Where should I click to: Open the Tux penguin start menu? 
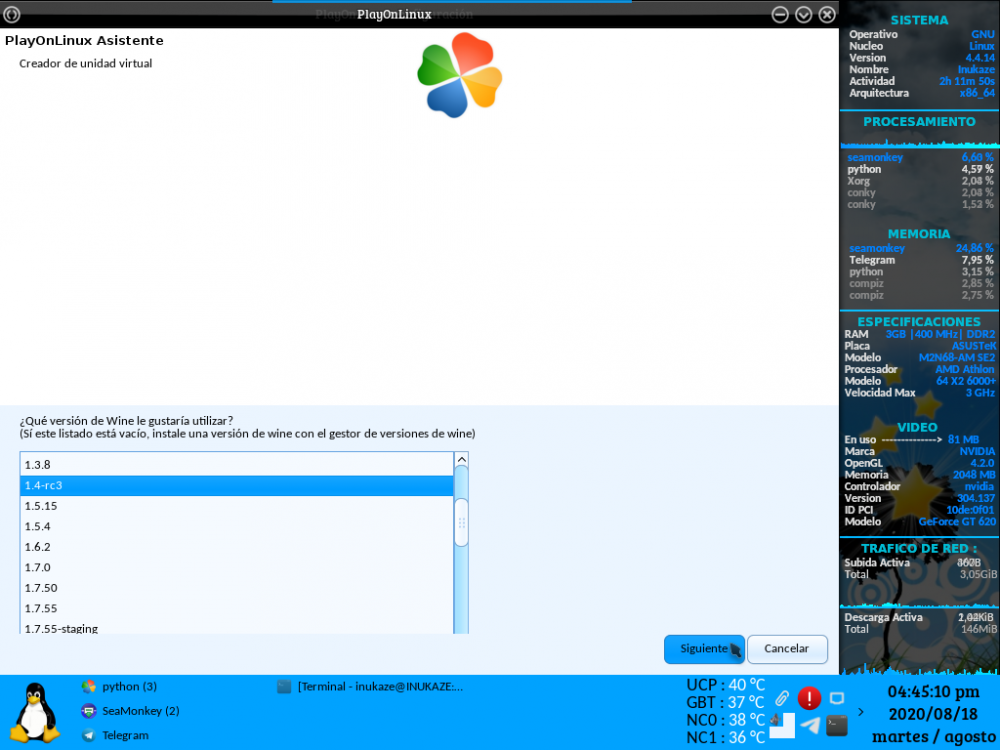[35, 712]
